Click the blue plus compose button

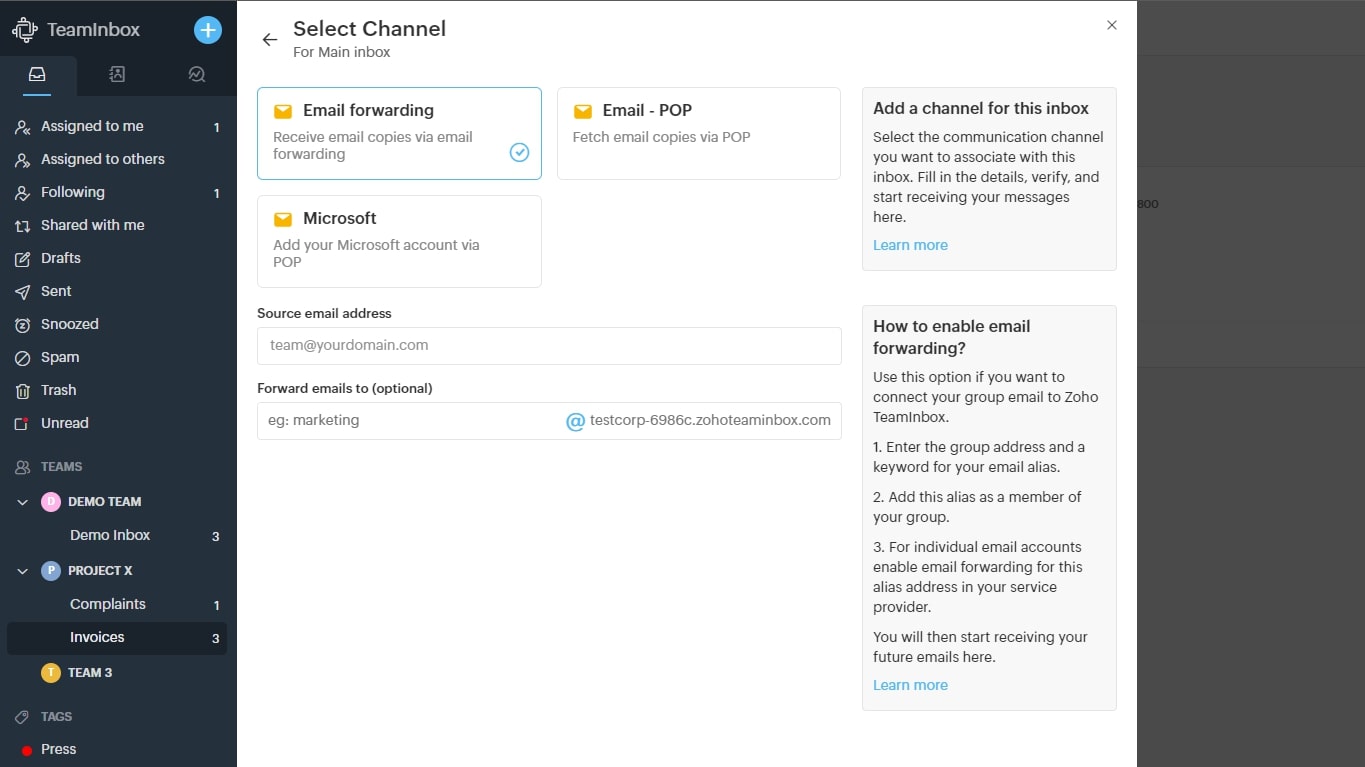click(207, 30)
